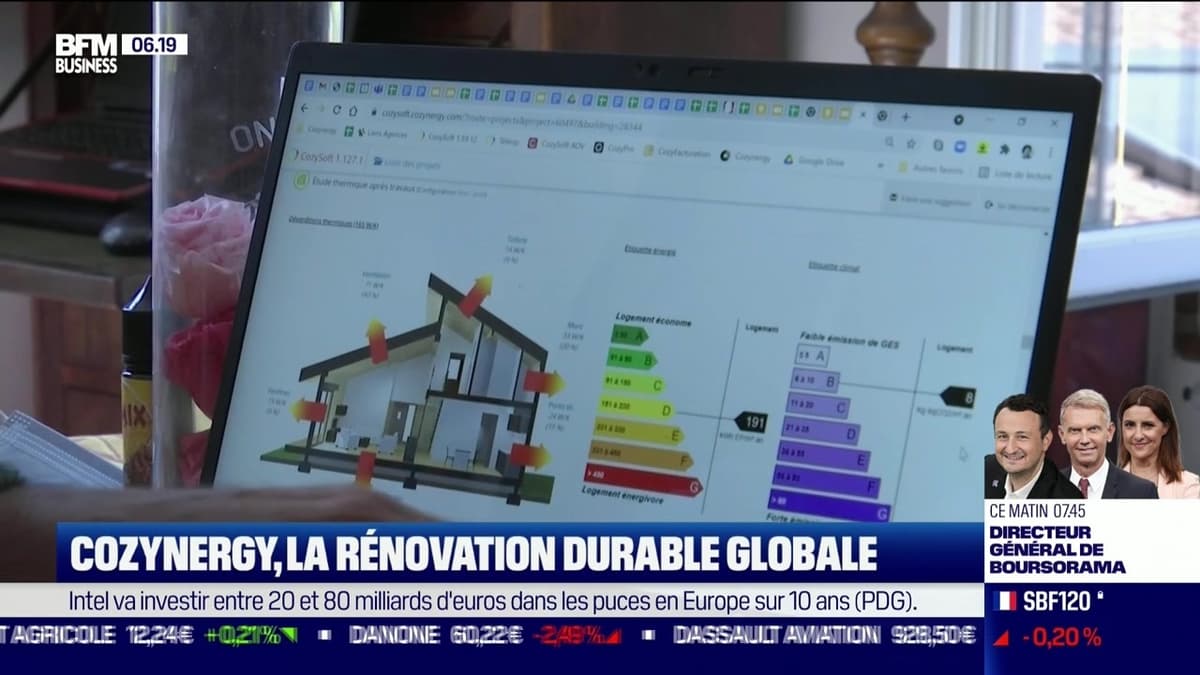1200x675 pixels.
Task: Open the CozyPro bookmark
Action: (x=613, y=148)
